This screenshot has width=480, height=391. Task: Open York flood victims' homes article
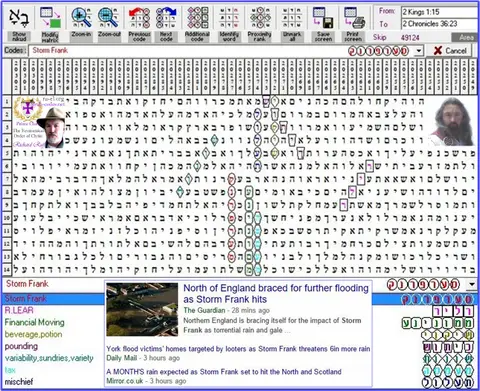click(x=238, y=349)
